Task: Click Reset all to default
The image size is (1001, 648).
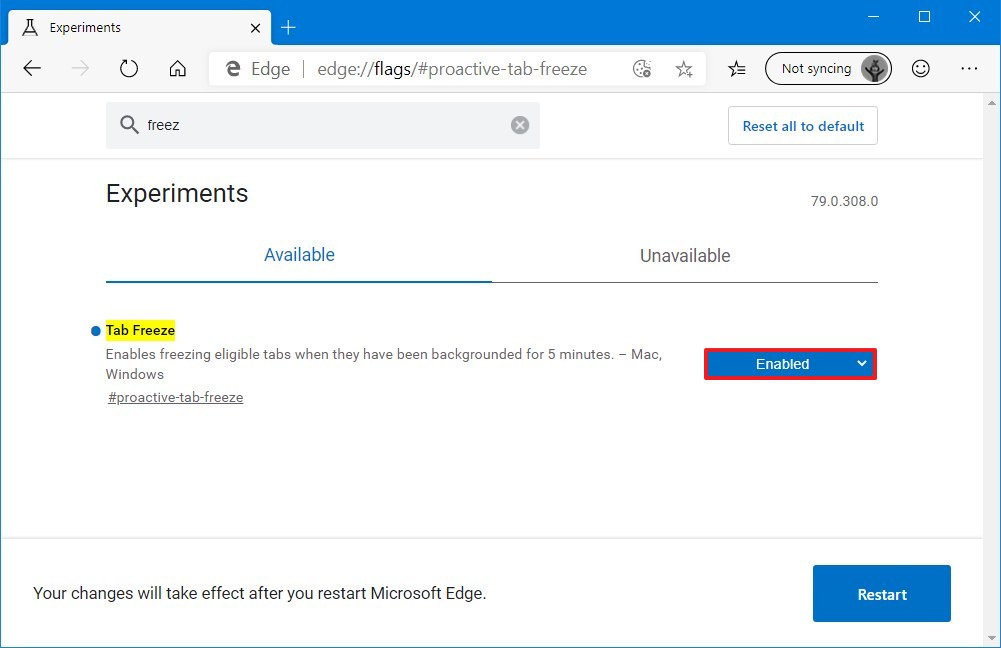Action: point(802,126)
